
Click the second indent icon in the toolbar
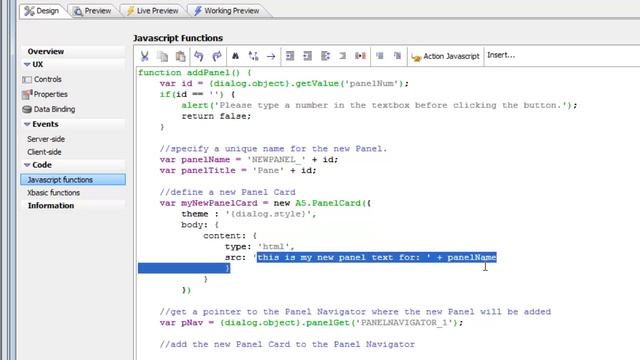coord(307,56)
